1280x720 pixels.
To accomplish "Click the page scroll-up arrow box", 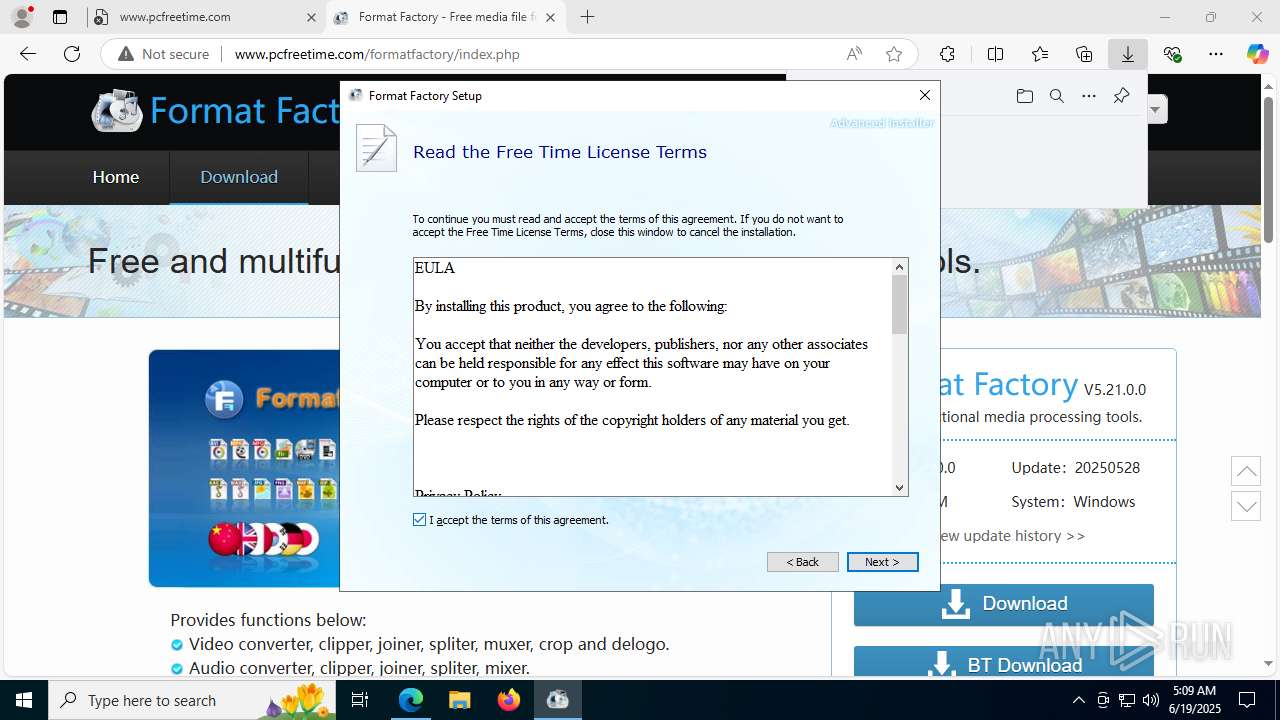I will coord(1246,471).
